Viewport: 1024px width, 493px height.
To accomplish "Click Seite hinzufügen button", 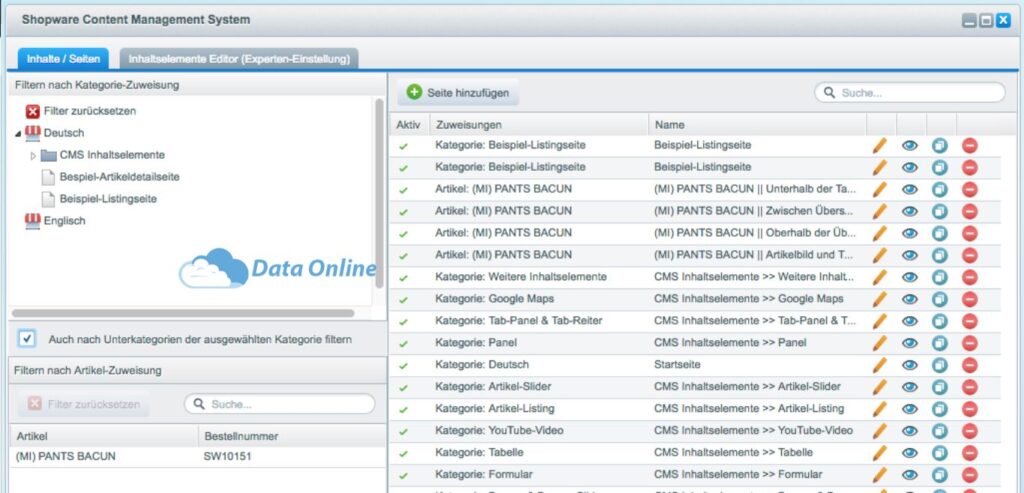I will click(x=458, y=93).
